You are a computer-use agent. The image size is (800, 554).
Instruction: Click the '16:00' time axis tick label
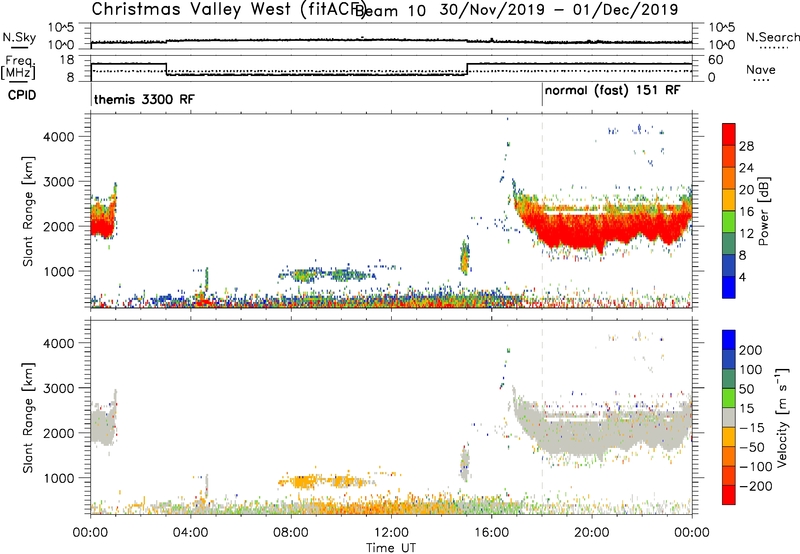491,533
